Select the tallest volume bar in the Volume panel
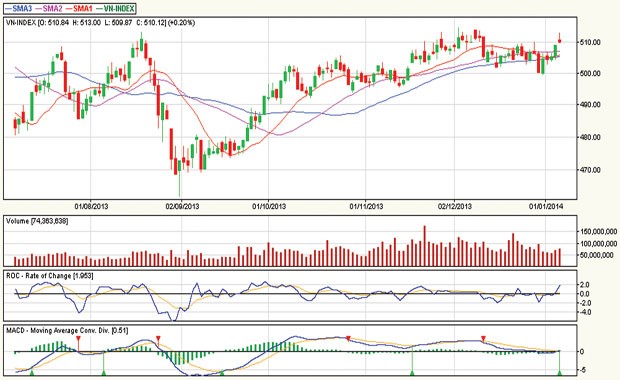Image resolution: width=620 pixels, height=380 pixels. click(425, 246)
